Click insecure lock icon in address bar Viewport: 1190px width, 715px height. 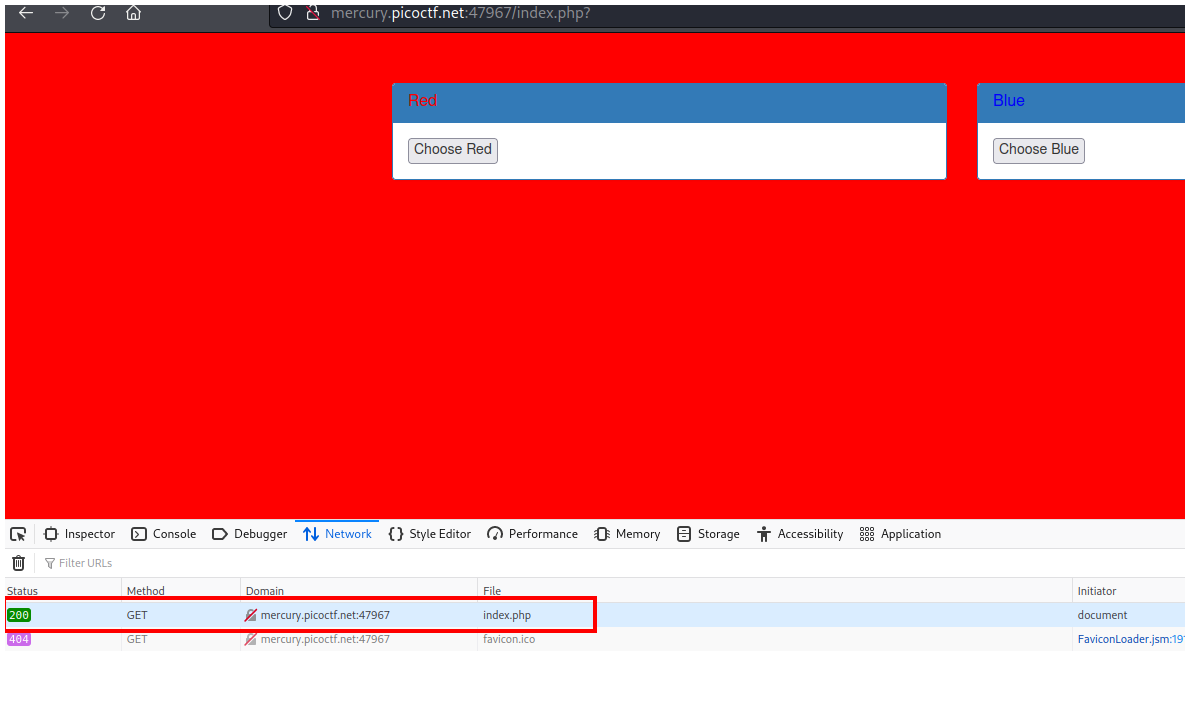(x=312, y=13)
